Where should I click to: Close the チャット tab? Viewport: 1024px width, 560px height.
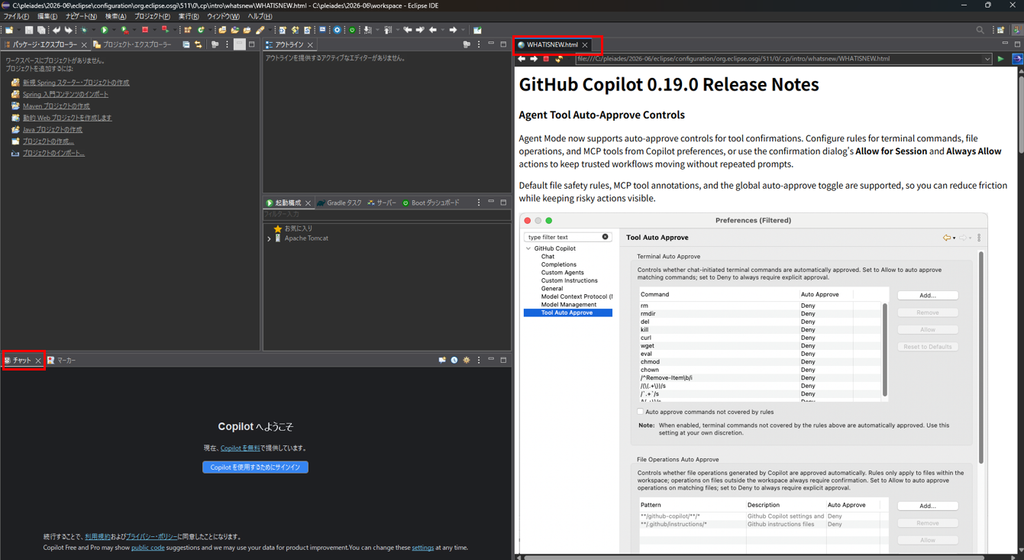click(x=38, y=360)
